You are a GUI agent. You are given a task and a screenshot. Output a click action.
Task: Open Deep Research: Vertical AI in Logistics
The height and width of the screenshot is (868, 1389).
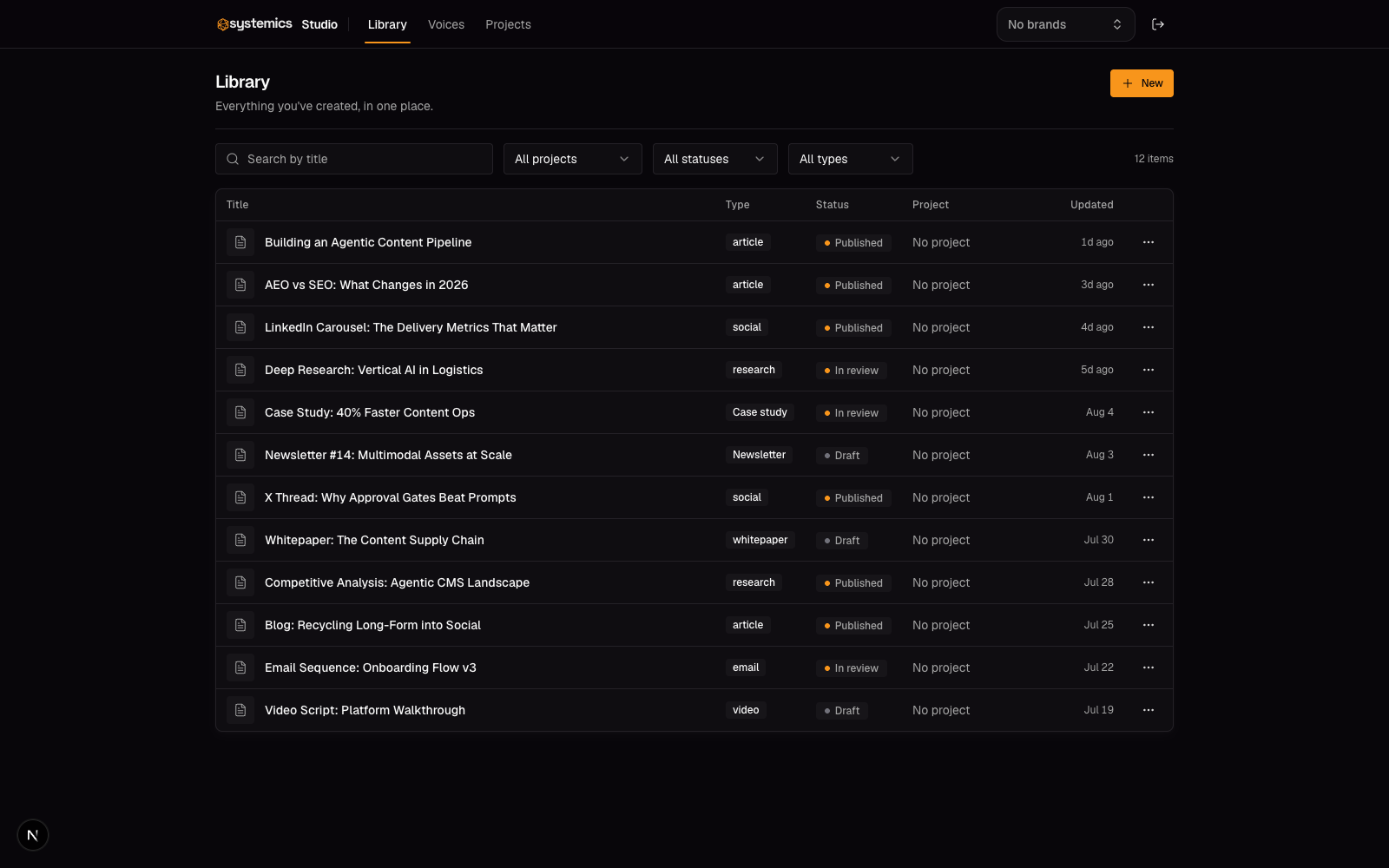coord(373,370)
